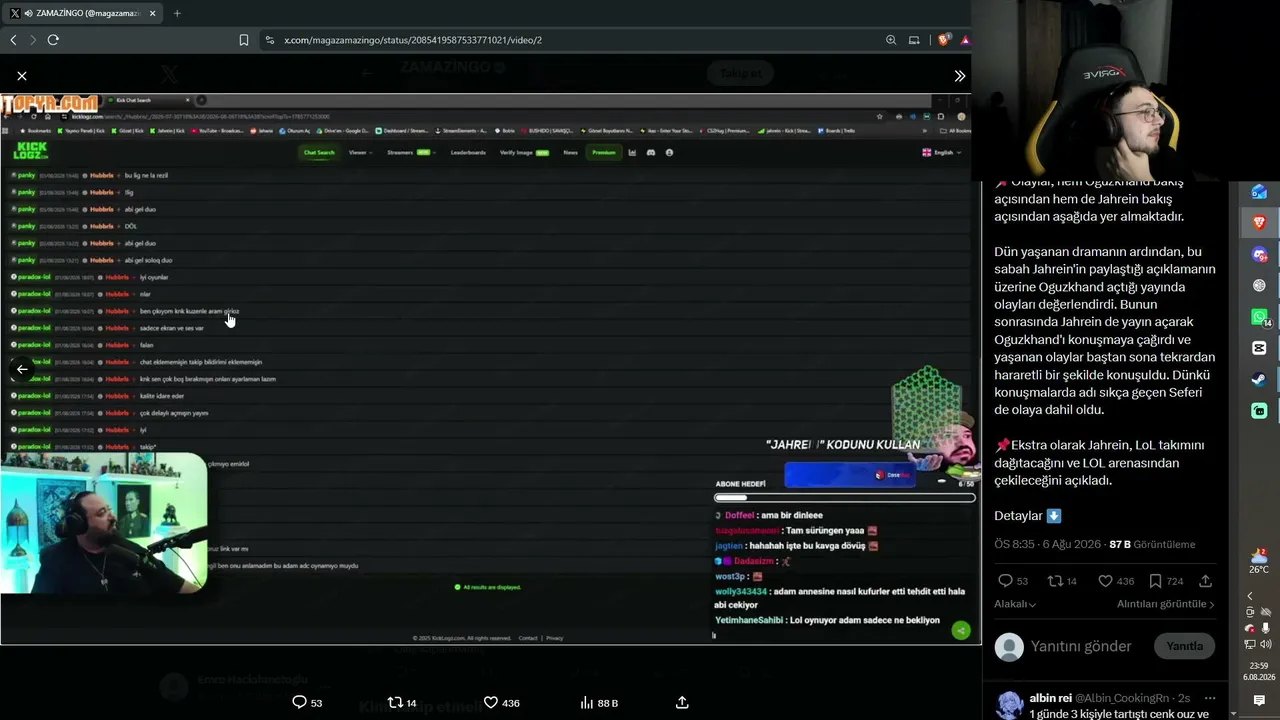Repost using the retweet icon under video
Image resolution: width=1280 pixels, height=720 pixels.
(x=395, y=702)
